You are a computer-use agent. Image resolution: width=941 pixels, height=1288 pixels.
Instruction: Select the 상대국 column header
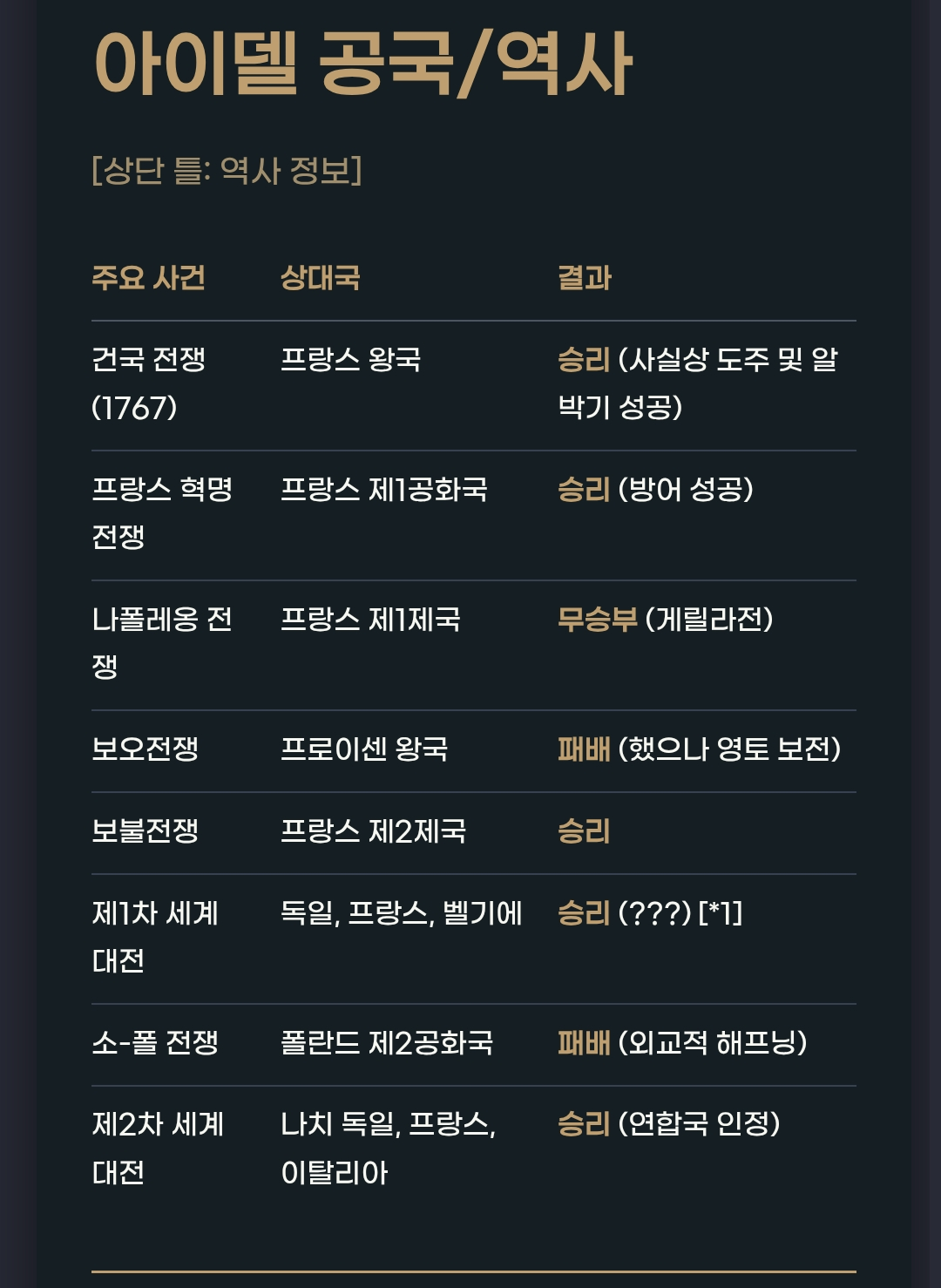(320, 278)
